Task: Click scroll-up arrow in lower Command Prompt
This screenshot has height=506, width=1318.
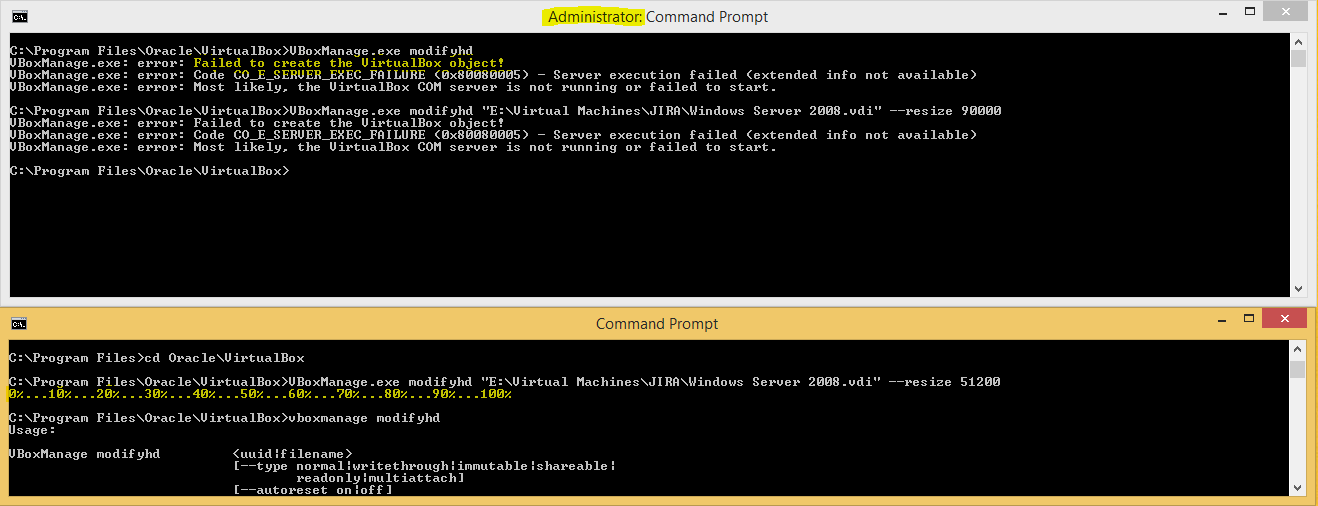Action: (1298, 351)
